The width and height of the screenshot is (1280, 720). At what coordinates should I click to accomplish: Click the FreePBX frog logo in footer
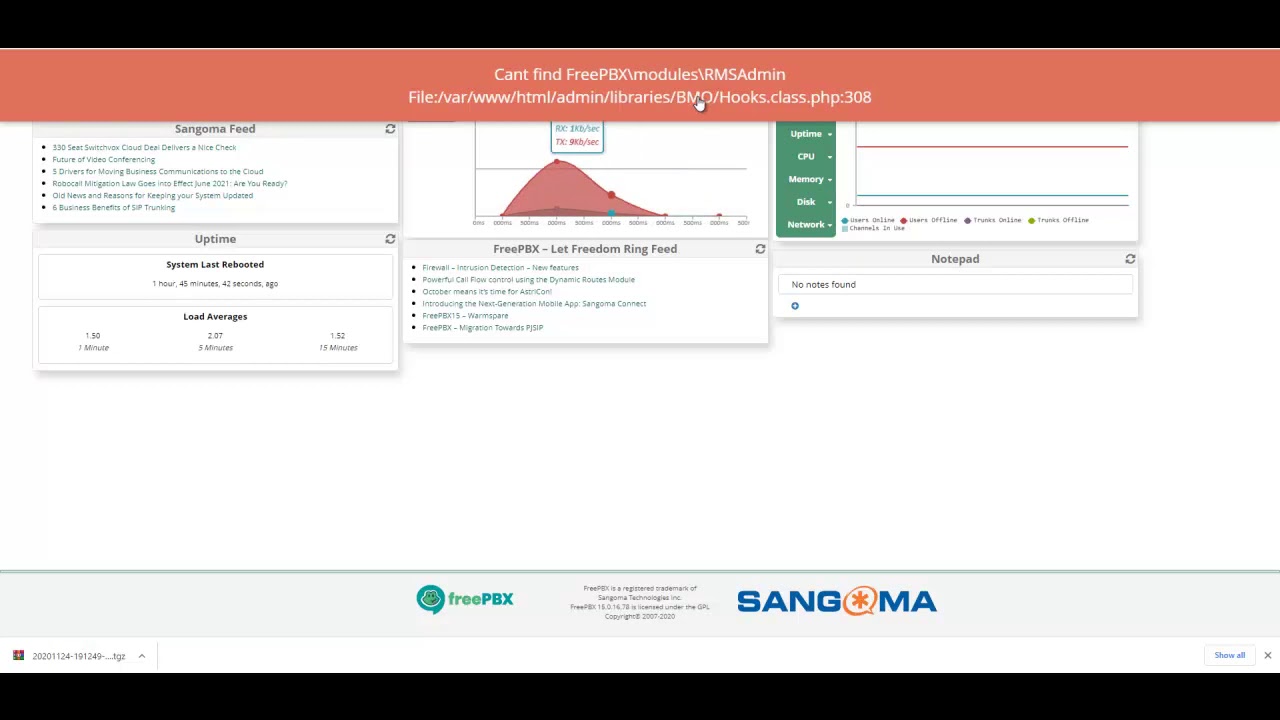pyautogui.click(x=465, y=599)
